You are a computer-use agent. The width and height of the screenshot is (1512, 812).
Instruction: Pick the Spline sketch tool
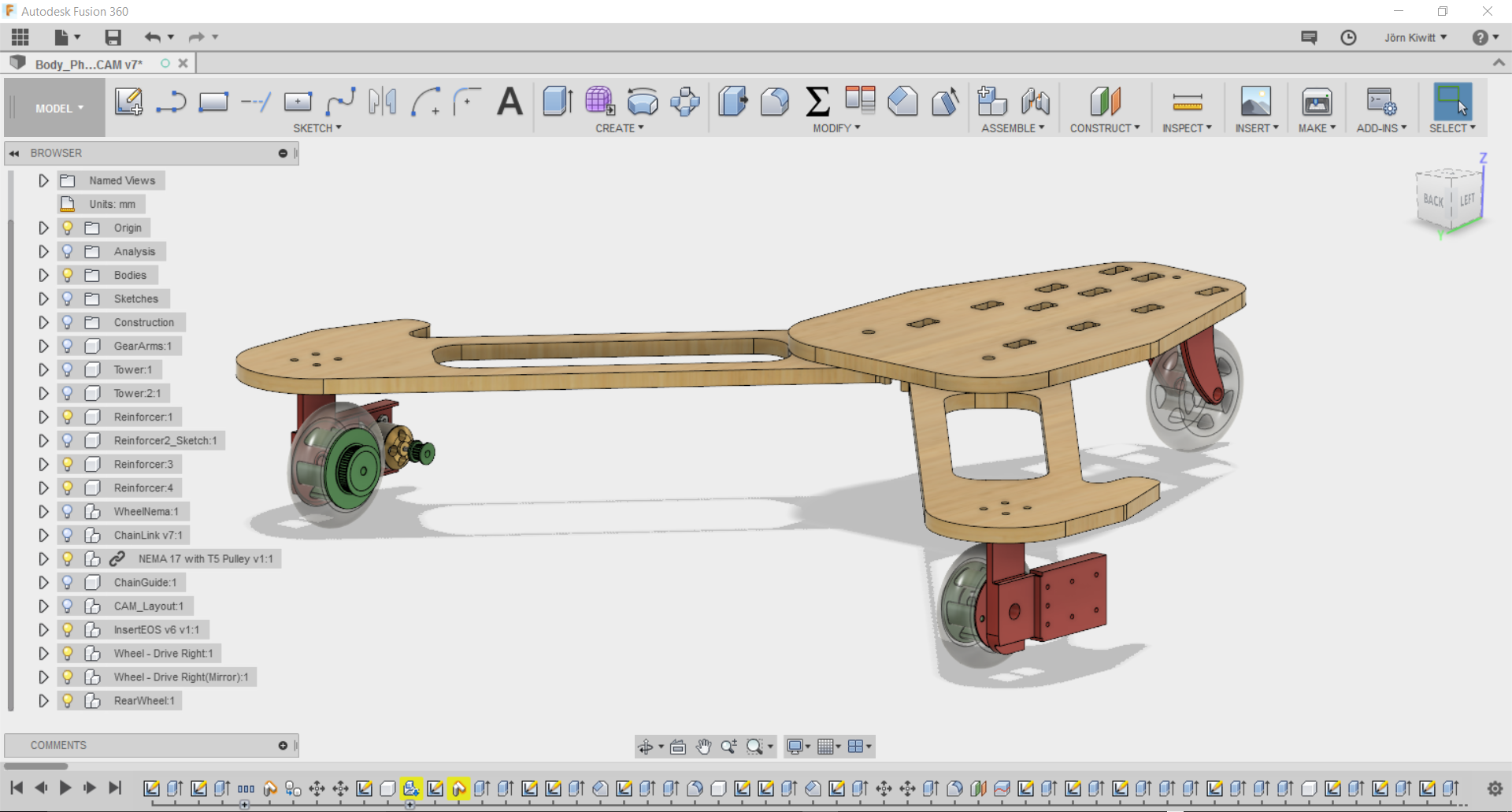341,102
